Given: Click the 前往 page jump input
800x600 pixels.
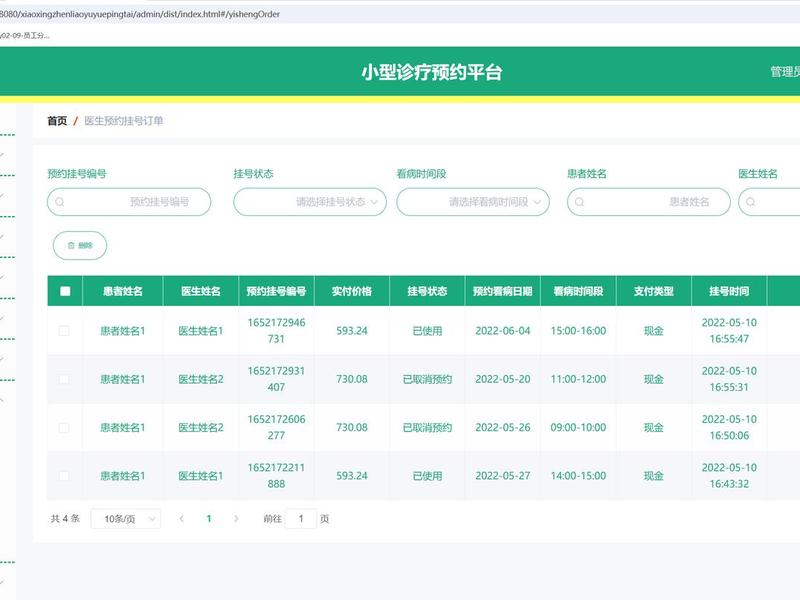Looking at the screenshot, I should 301,519.
